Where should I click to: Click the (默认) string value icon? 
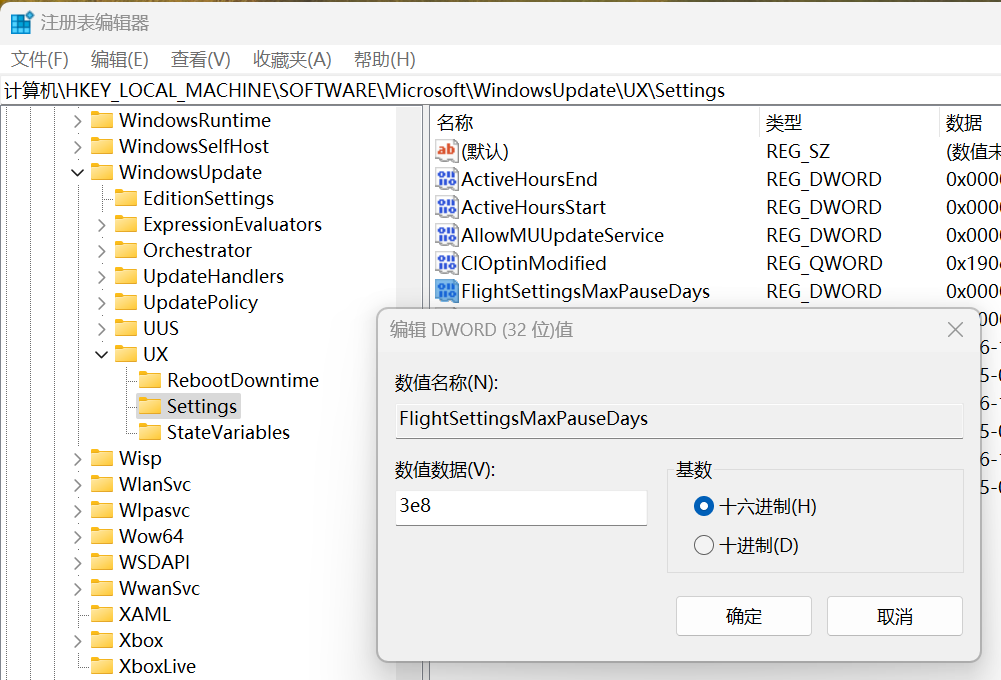tap(446, 152)
